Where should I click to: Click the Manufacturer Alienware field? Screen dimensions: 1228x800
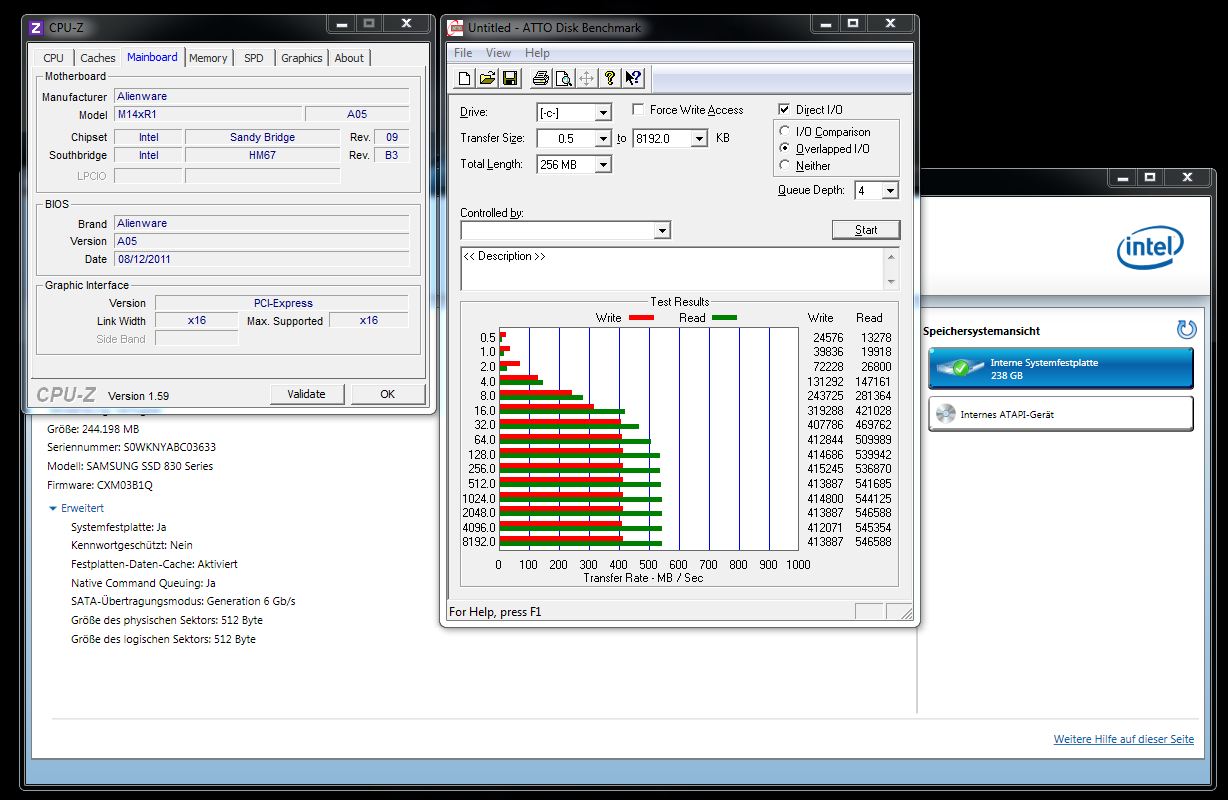coord(261,96)
